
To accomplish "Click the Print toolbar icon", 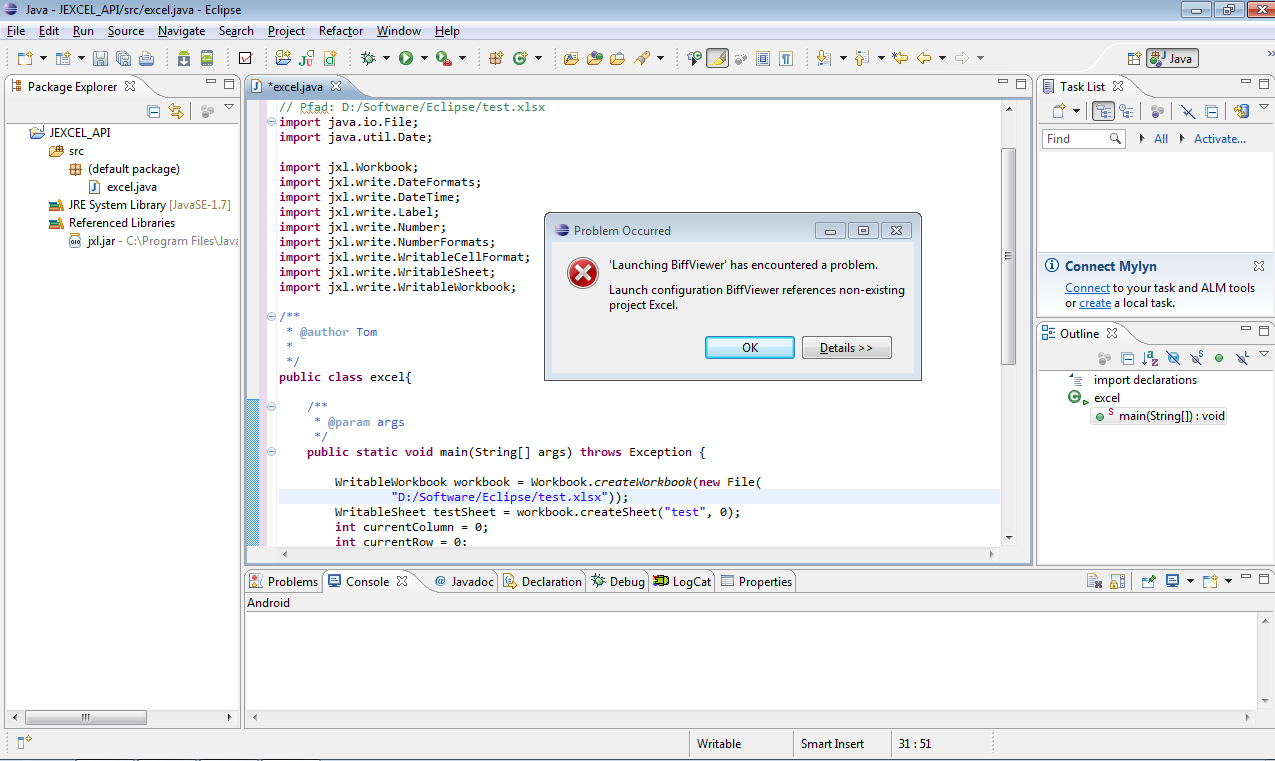I will point(146,58).
